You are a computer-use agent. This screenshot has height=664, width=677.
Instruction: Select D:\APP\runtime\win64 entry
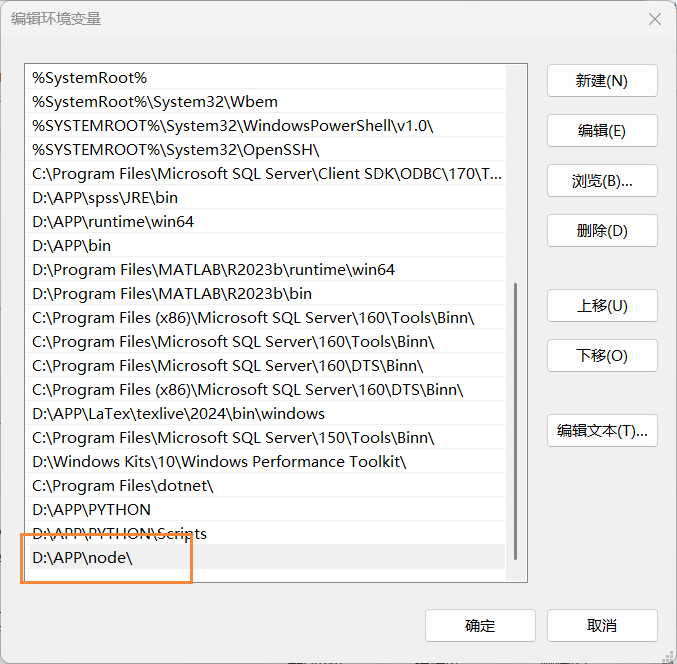pyautogui.click(x=266, y=221)
